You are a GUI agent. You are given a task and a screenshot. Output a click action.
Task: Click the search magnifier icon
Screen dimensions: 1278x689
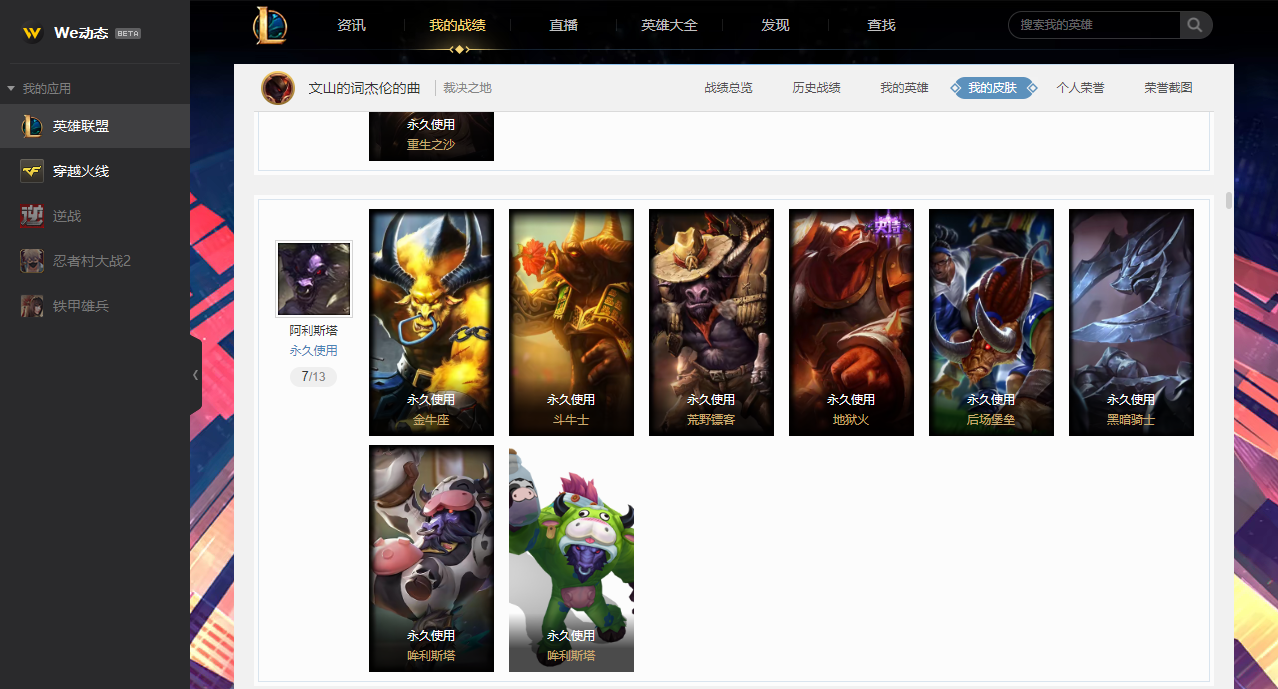[x=1195, y=25]
